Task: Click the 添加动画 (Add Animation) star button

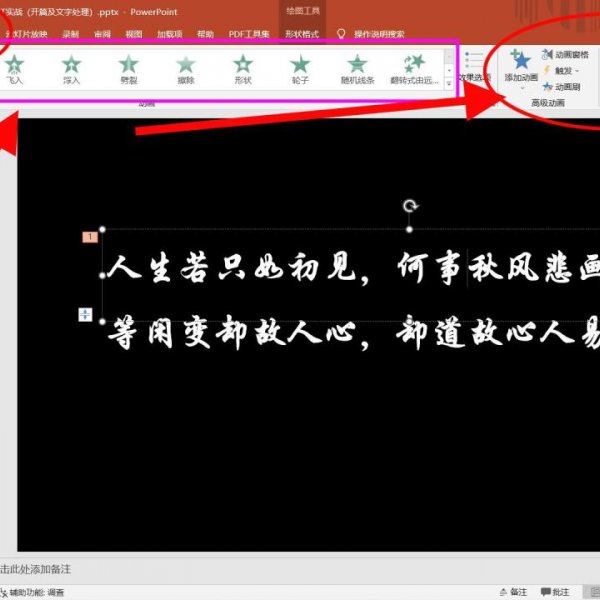Action: click(x=521, y=64)
